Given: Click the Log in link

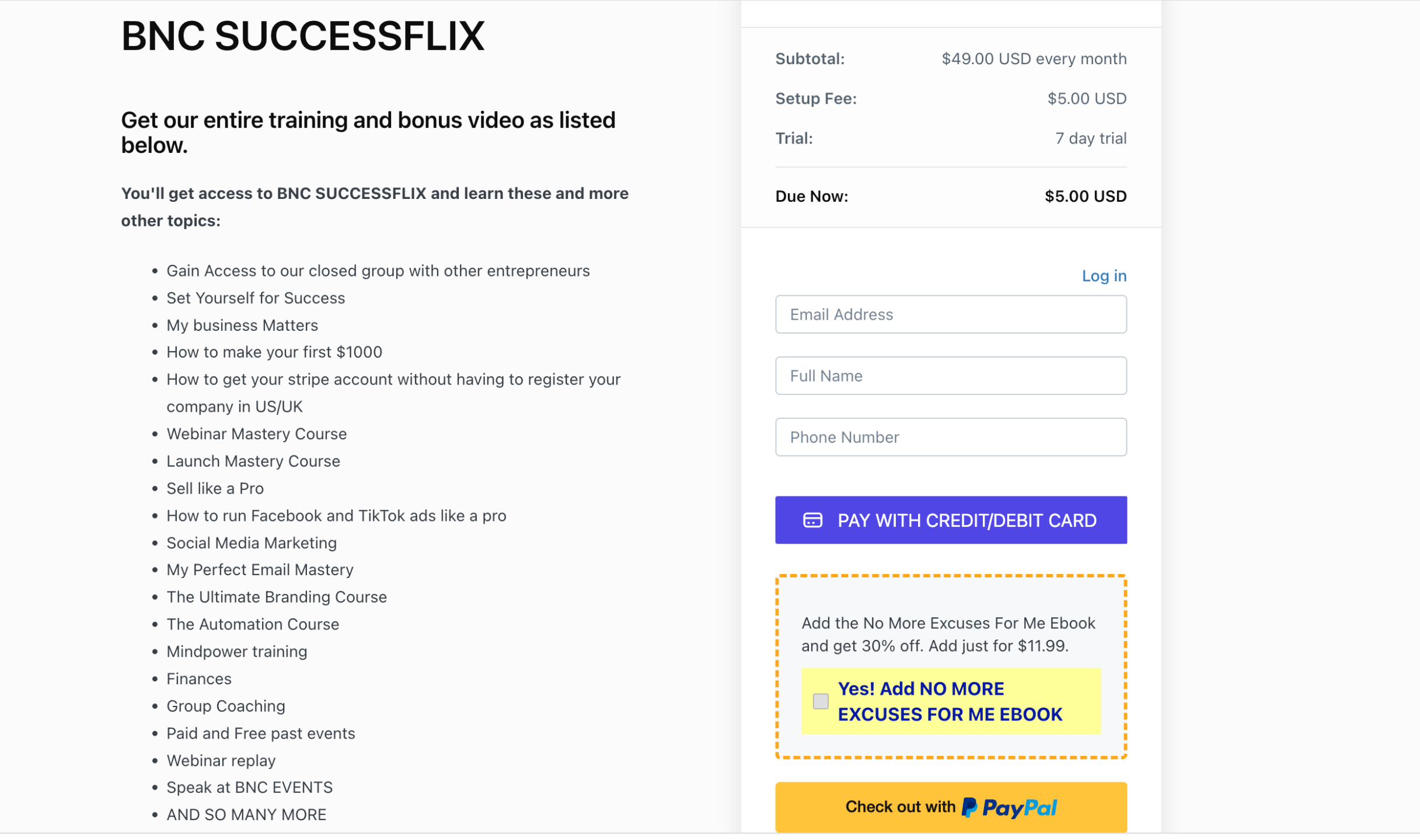Looking at the screenshot, I should (x=1104, y=276).
